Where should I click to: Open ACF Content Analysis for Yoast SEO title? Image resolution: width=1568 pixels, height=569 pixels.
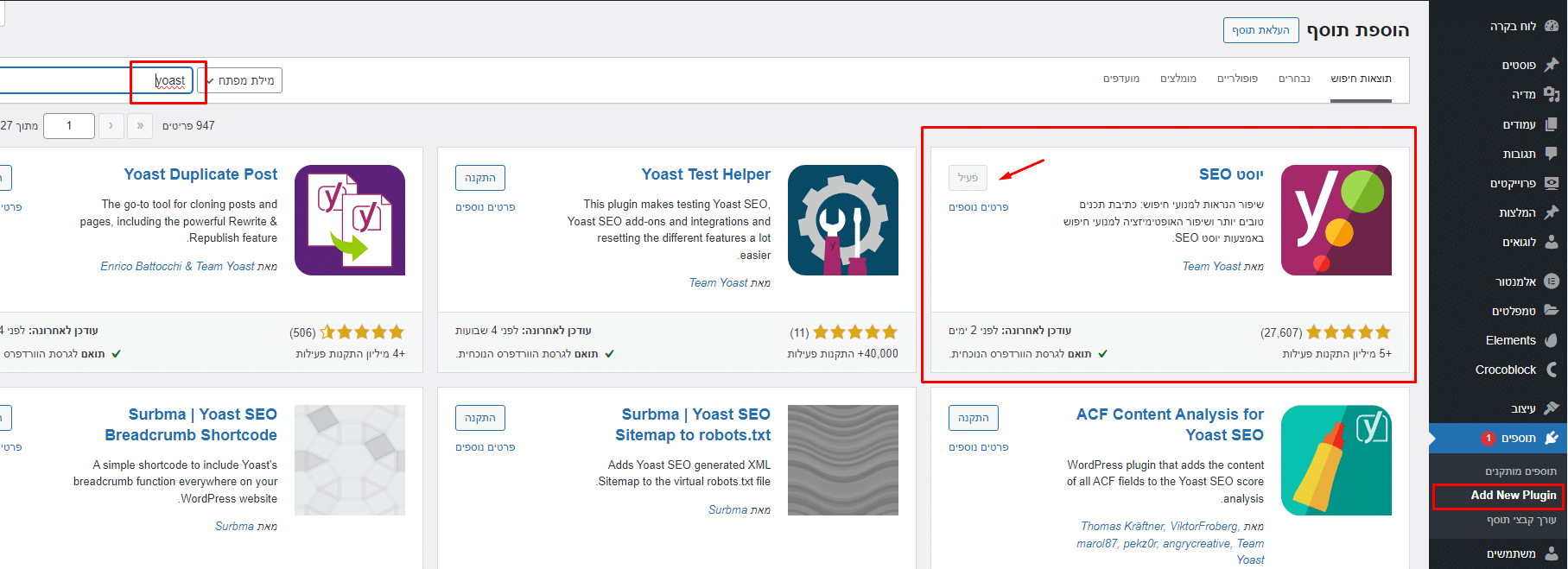tap(1170, 425)
